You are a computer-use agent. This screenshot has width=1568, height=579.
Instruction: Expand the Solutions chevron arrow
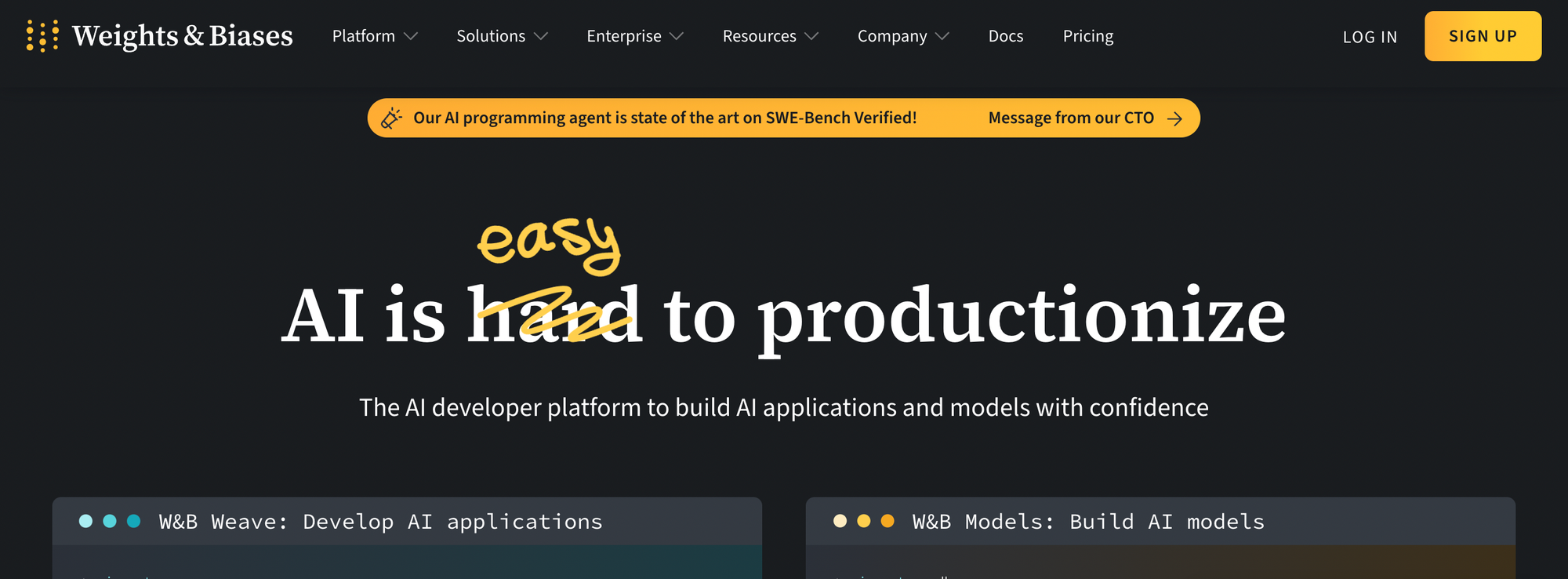541,37
